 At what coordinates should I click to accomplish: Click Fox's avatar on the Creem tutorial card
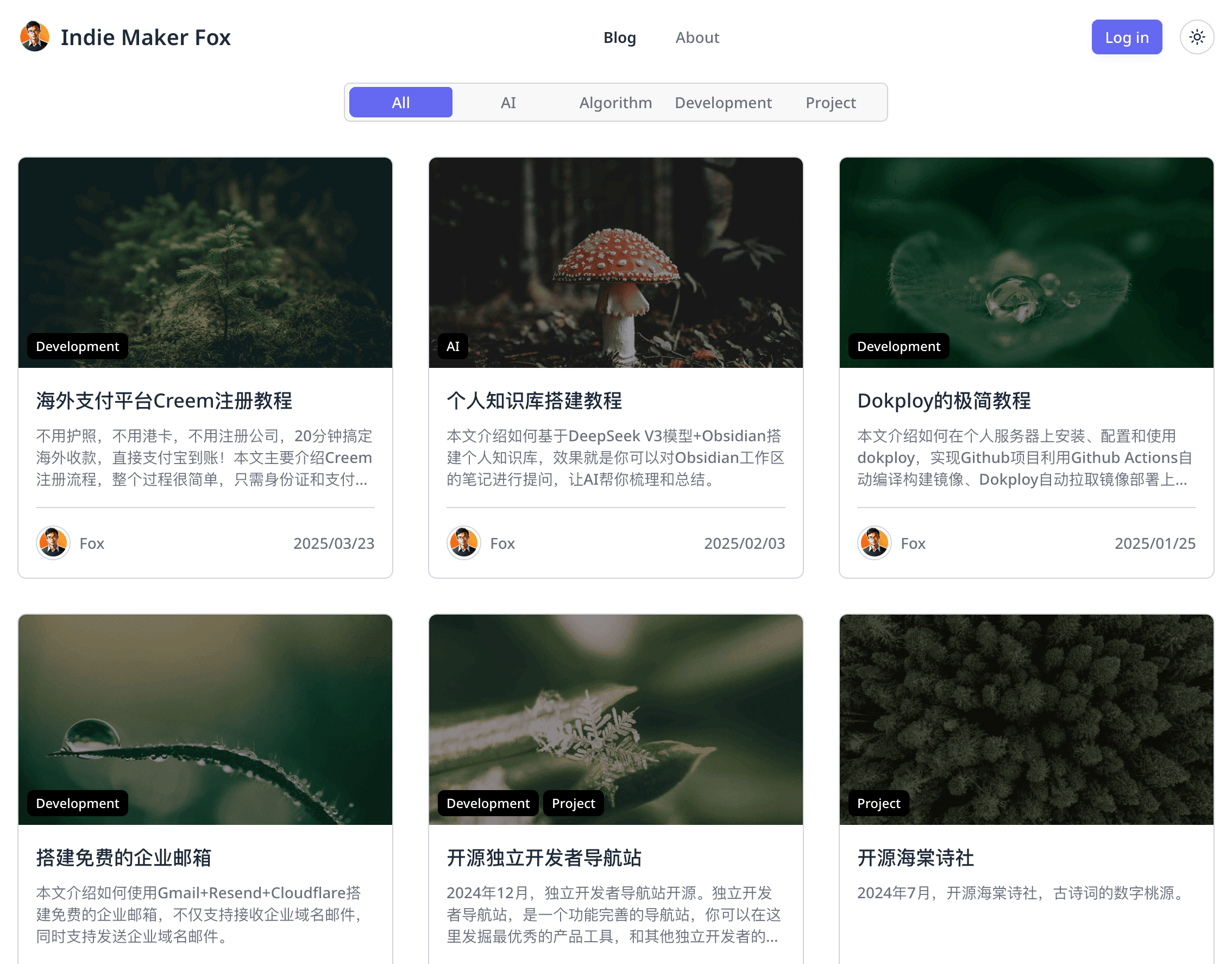click(x=53, y=543)
